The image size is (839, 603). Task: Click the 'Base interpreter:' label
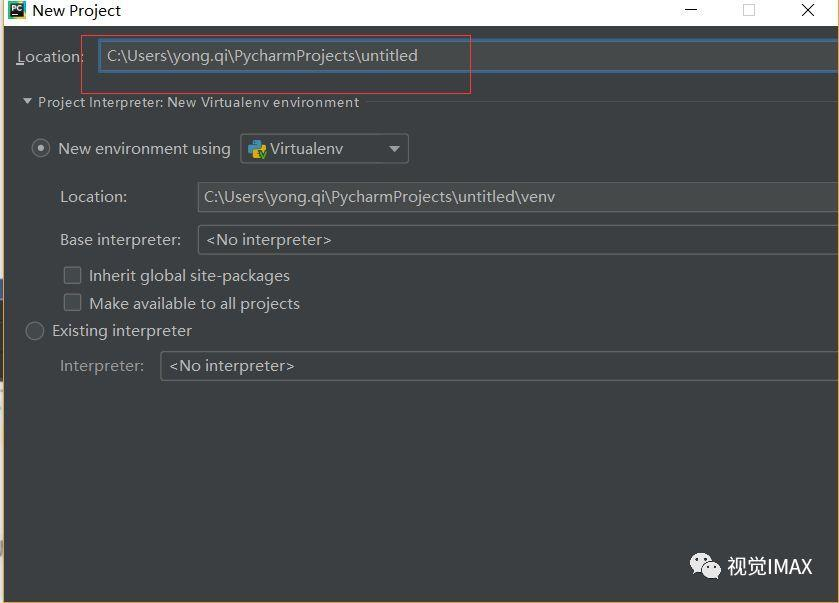tap(120, 240)
